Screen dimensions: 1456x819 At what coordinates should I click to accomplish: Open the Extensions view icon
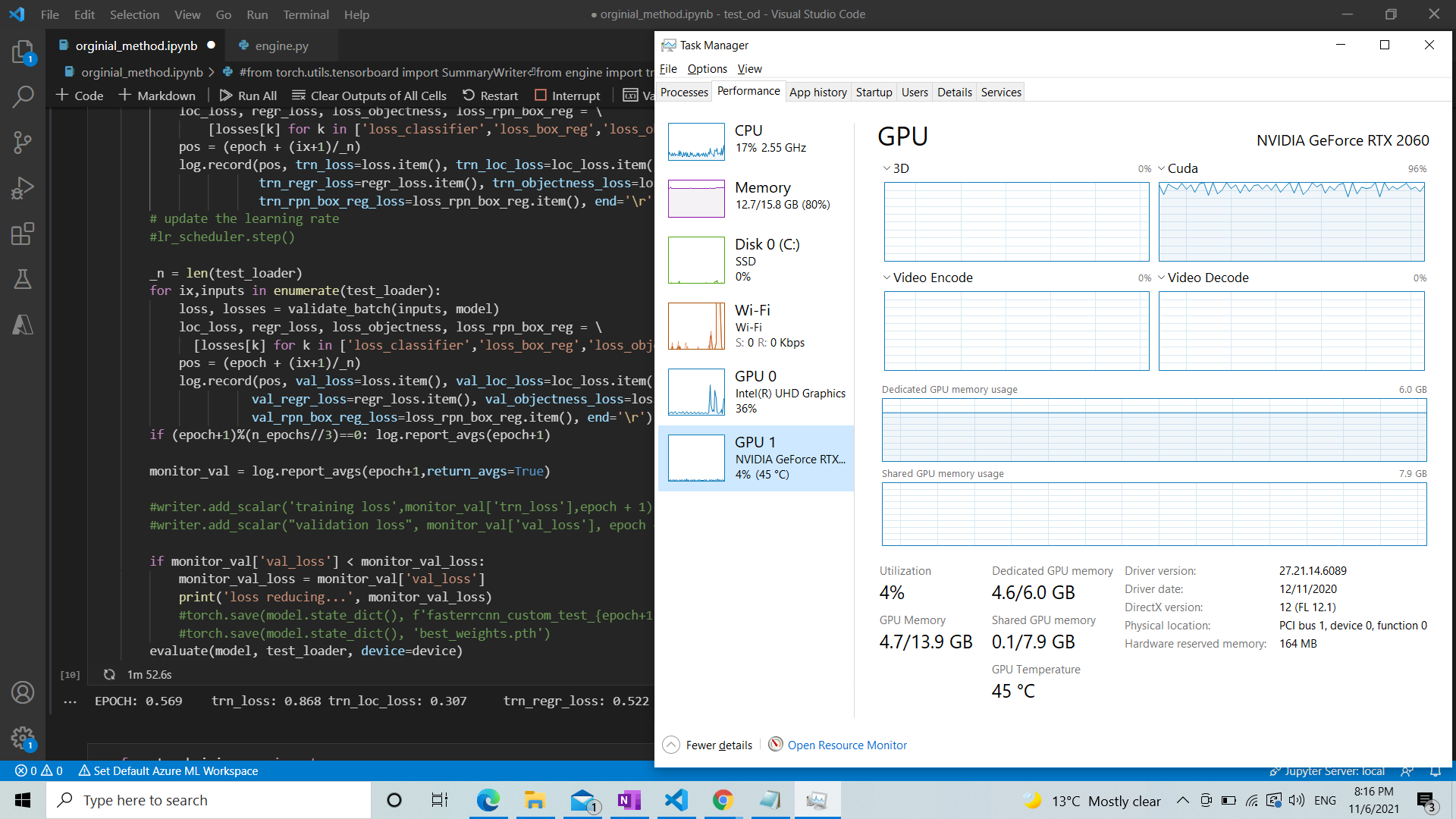tap(23, 234)
